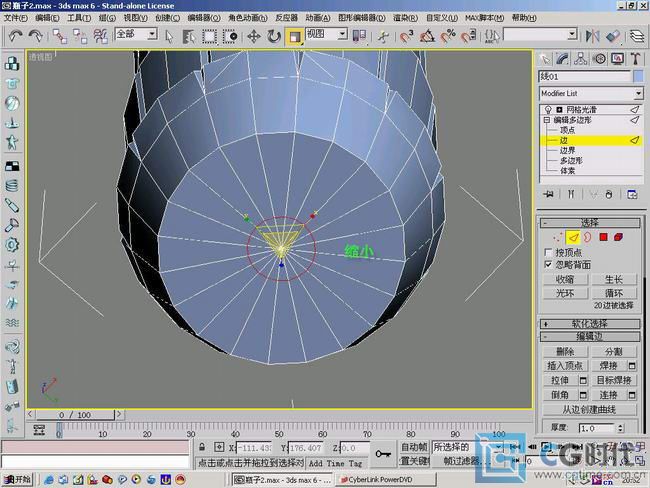Screen dimensions: 650x488
Task: Uncheck the 忽略背面 checkbox
Action: [548, 265]
